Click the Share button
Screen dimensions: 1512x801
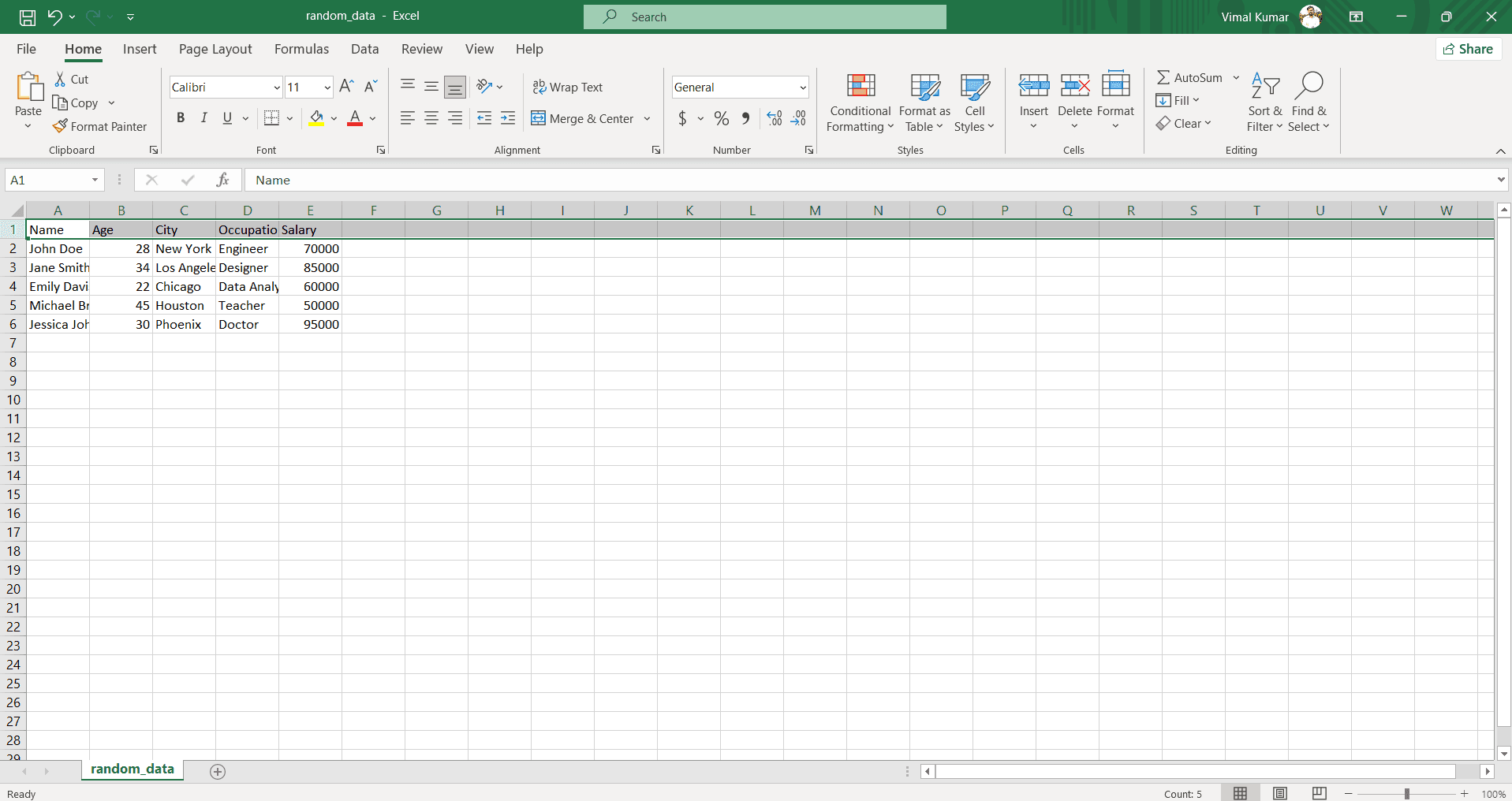tap(1468, 49)
